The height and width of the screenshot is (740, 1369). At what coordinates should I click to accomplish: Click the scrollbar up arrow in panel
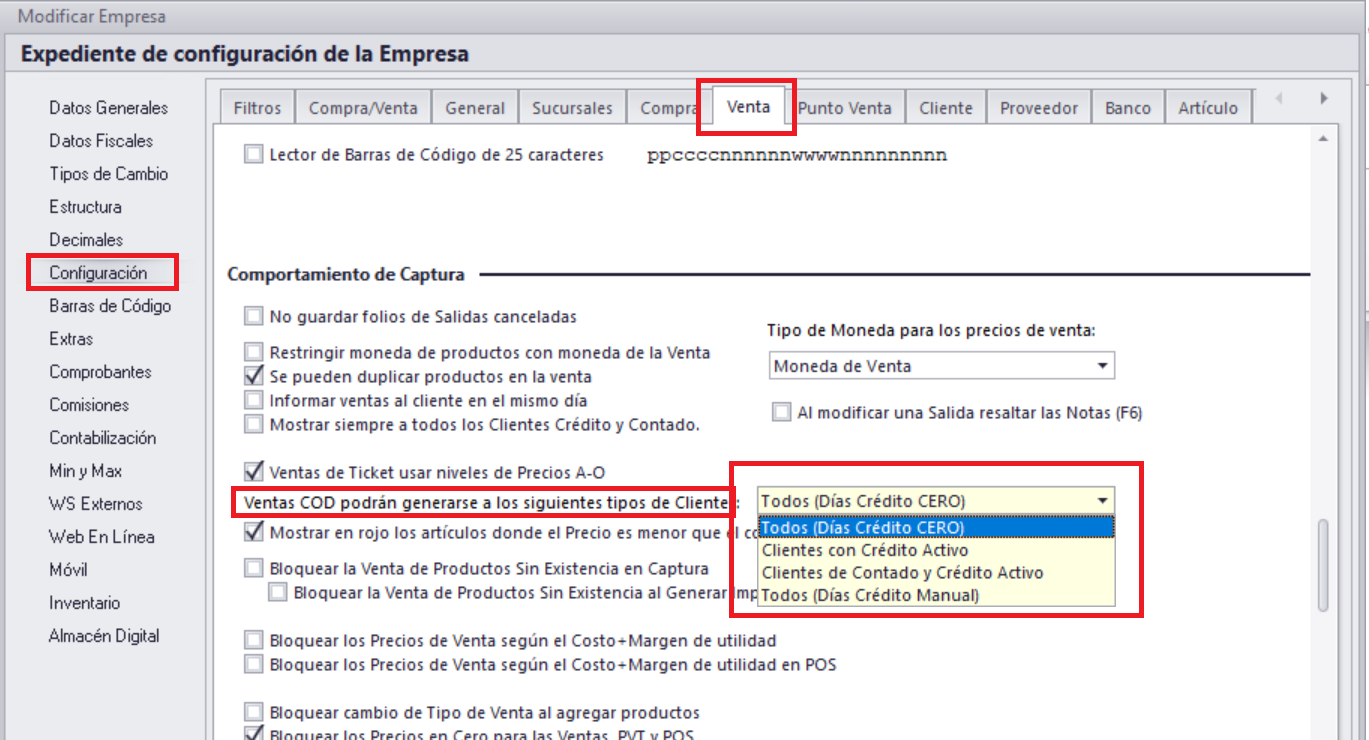[x=1323, y=138]
